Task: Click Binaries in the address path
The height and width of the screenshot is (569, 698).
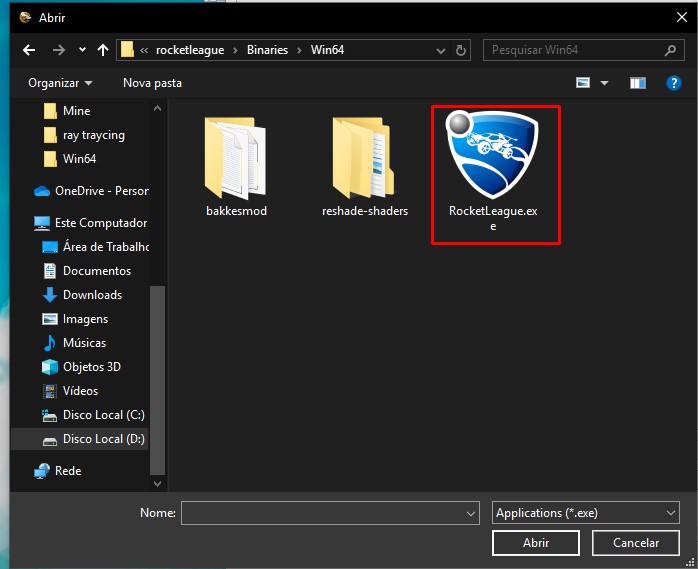Action: pos(268,50)
